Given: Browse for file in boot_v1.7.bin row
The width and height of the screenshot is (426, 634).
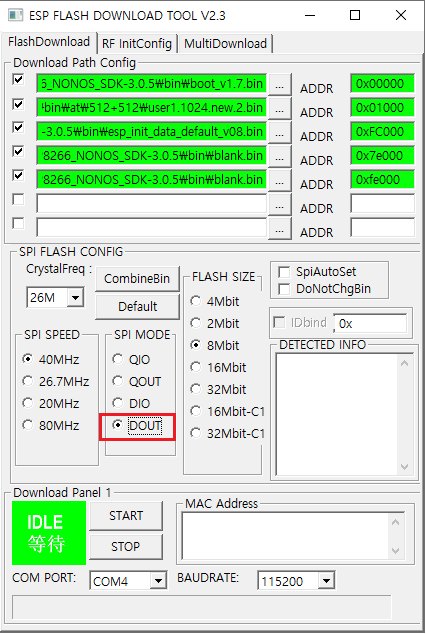Looking at the screenshot, I should 280,85.
